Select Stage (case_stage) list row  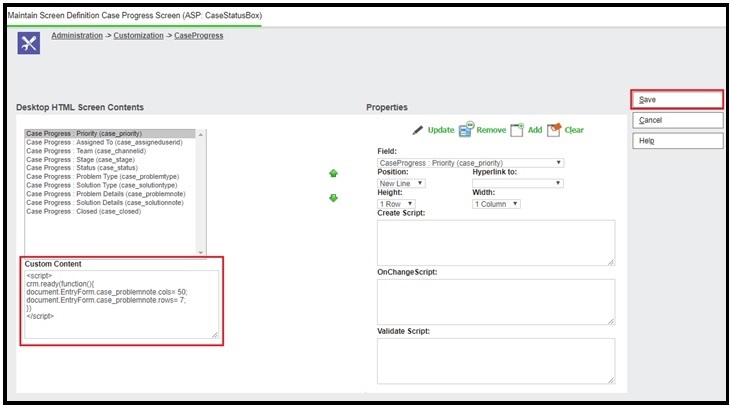(x=110, y=159)
